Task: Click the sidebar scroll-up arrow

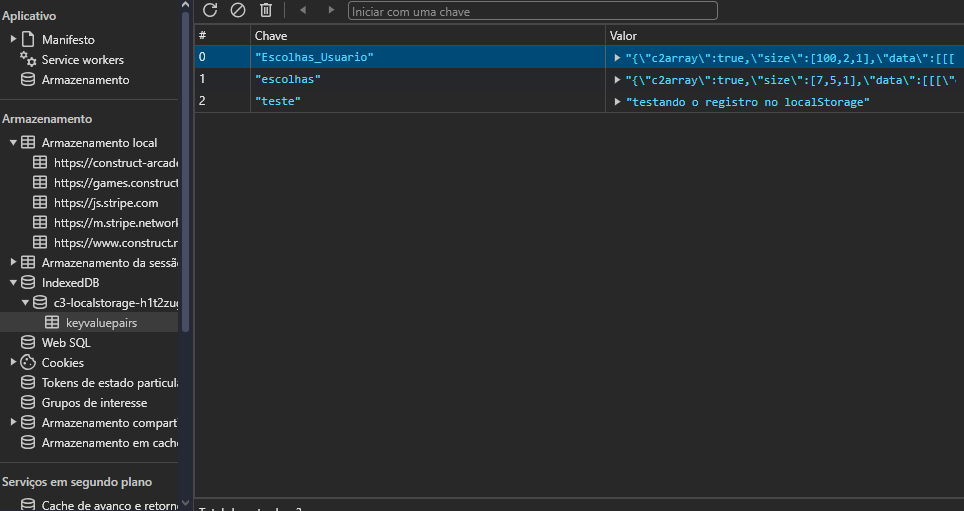Action: coord(185,4)
